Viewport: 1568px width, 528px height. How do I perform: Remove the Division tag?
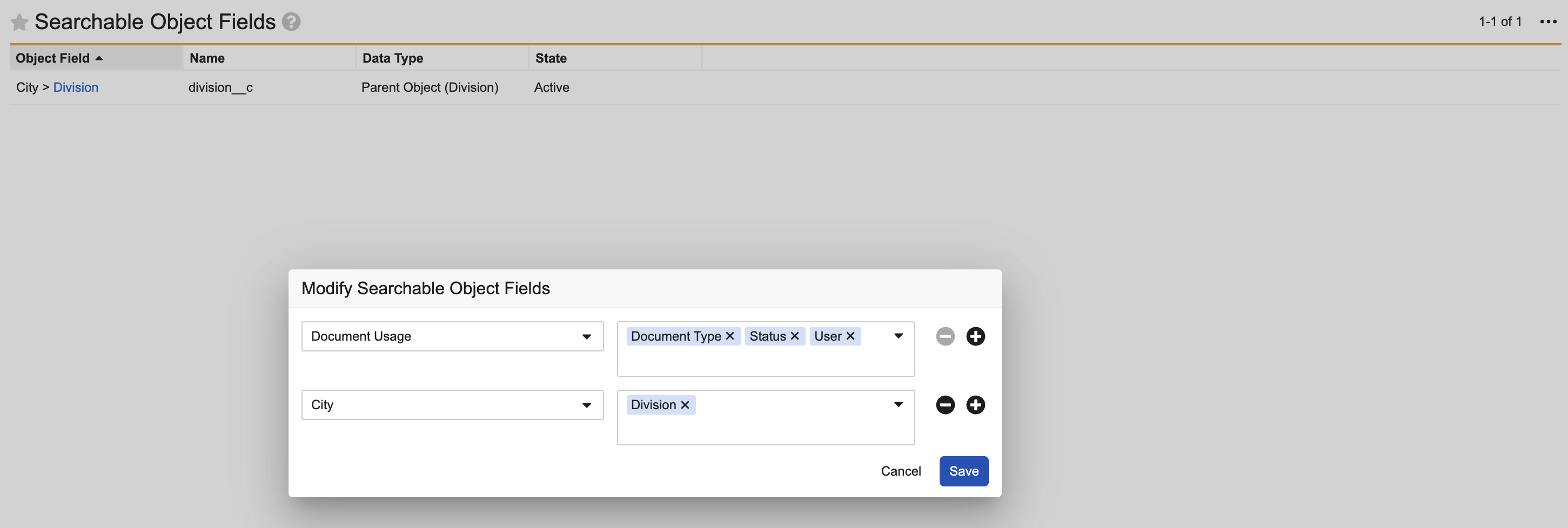pos(685,405)
